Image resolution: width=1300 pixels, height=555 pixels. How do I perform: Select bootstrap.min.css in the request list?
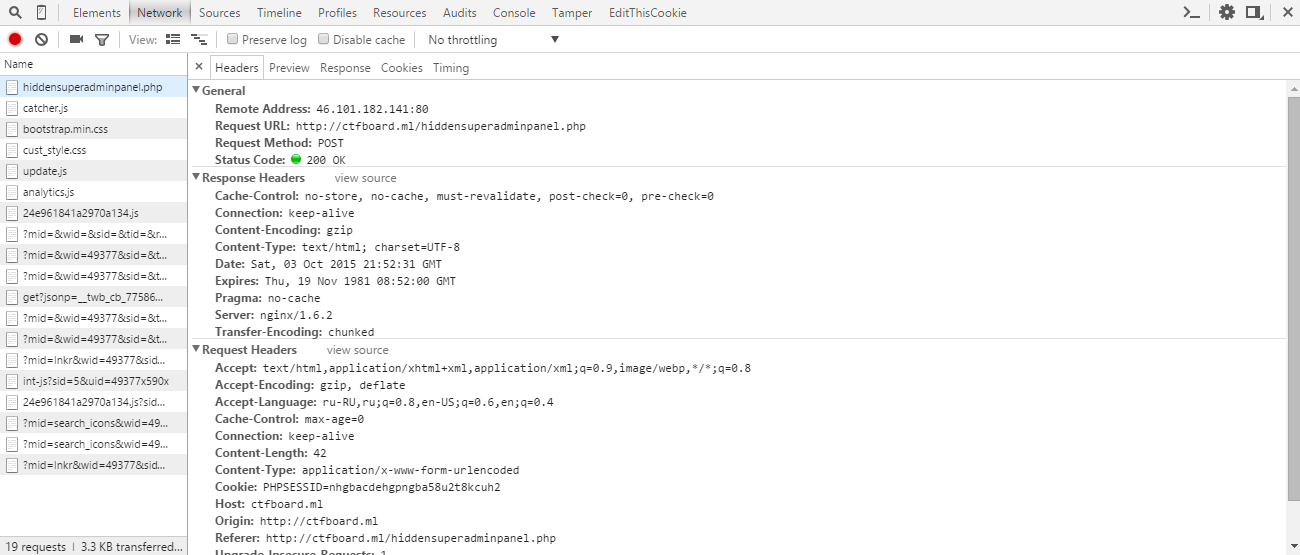[65, 129]
